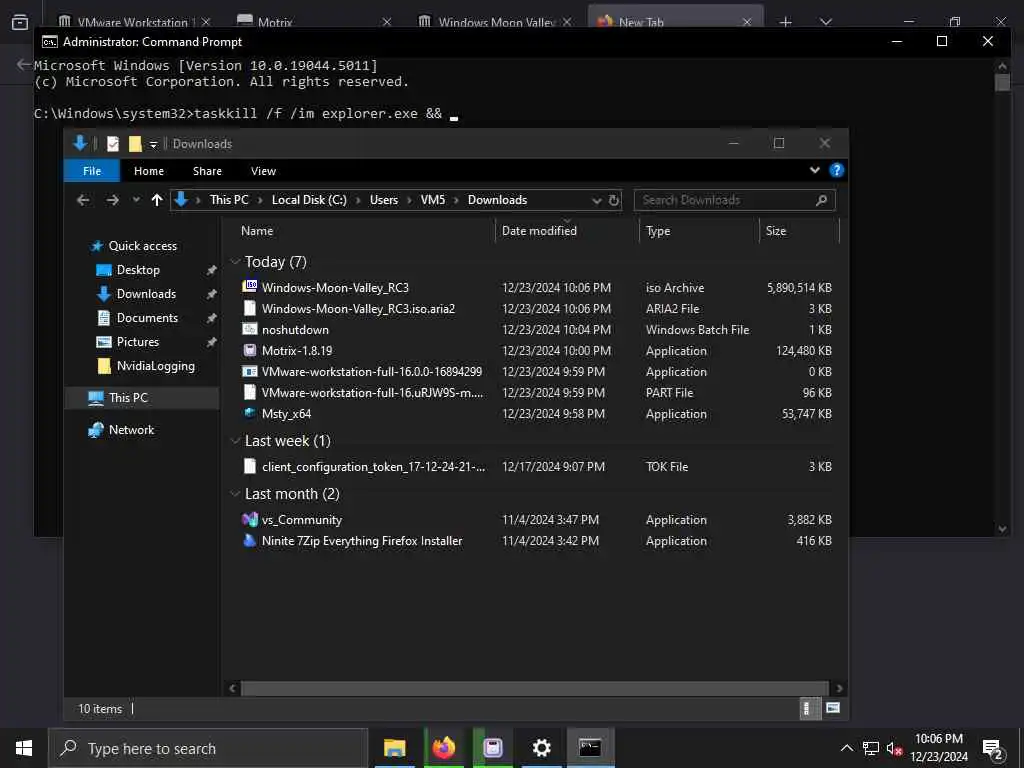Click the Explorer horizontal scrollbar

[x=534, y=688]
